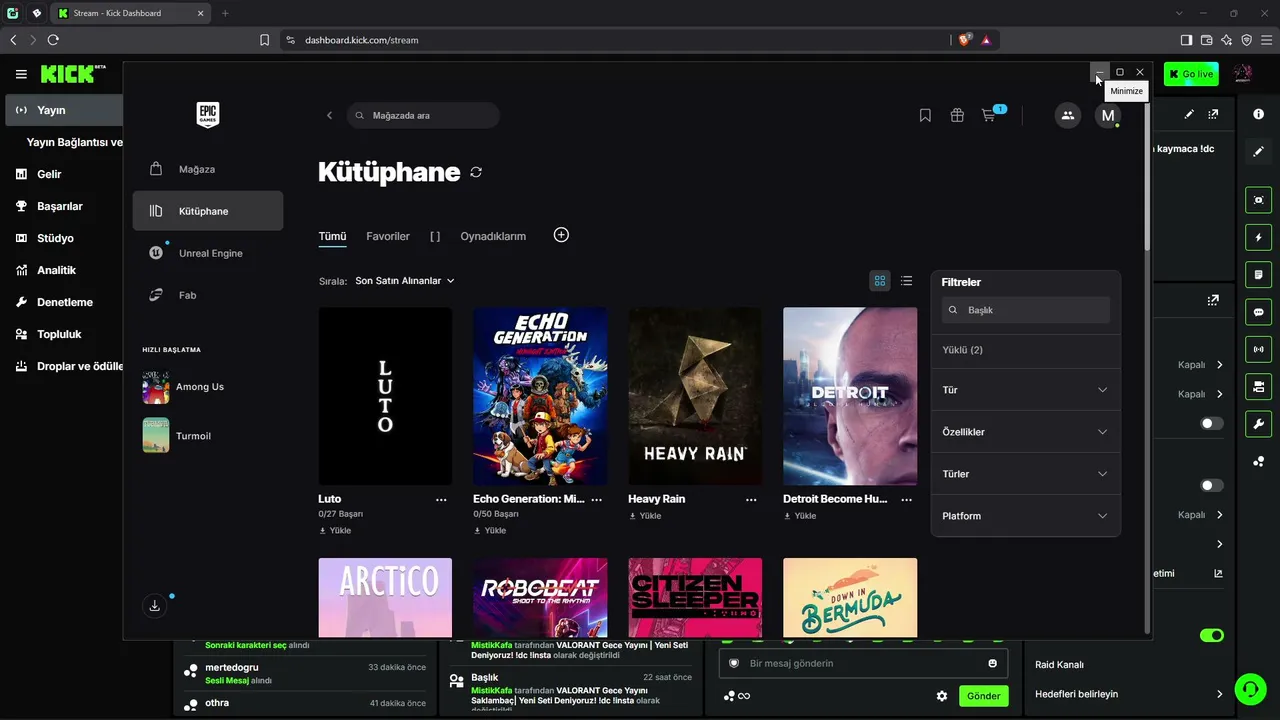This screenshot has height=720, width=1280.
Task: Open the gift redeem icon in Epic launcher
Action: click(x=957, y=115)
